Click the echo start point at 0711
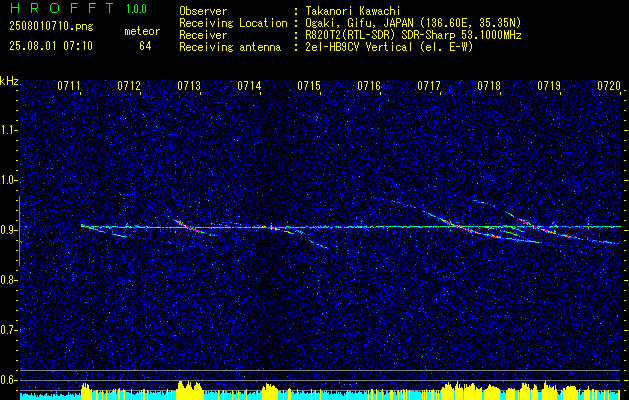This screenshot has width=629, height=400. pos(83,226)
